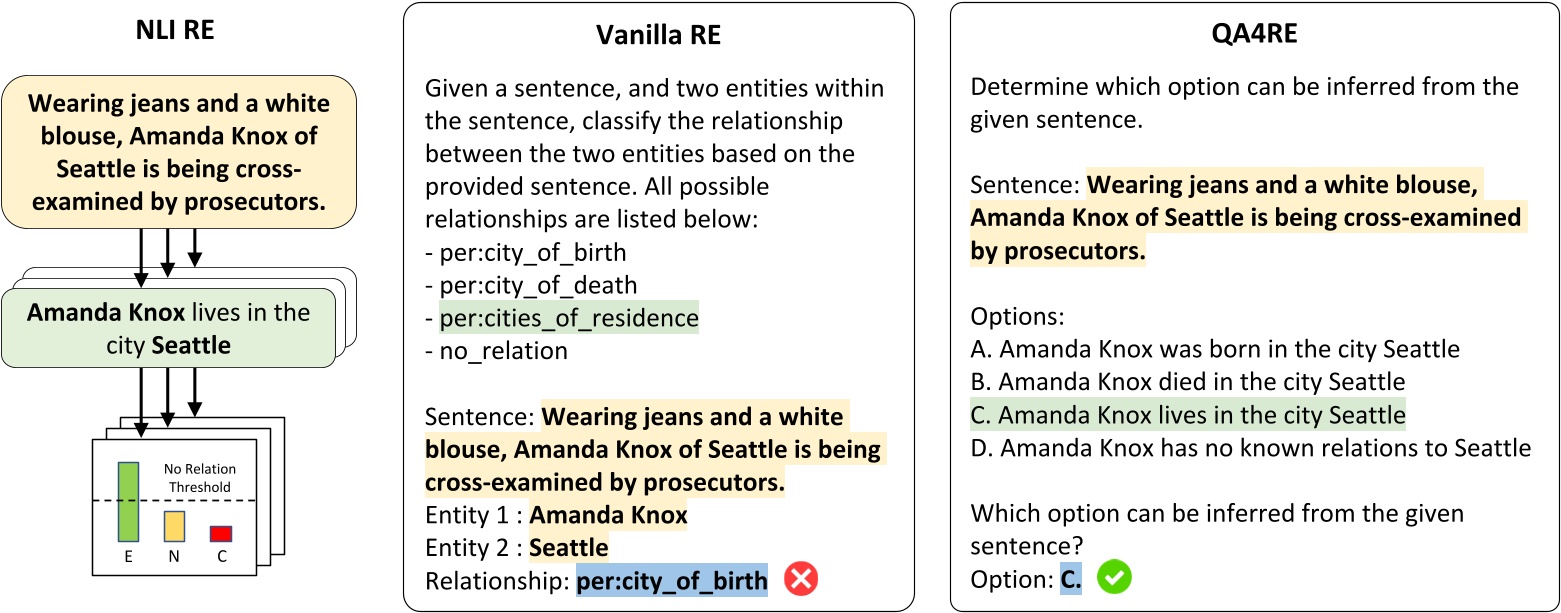Click the highlighted Entity 2 value Seattle
Screen dimensions: 1561x613
coord(568,548)
